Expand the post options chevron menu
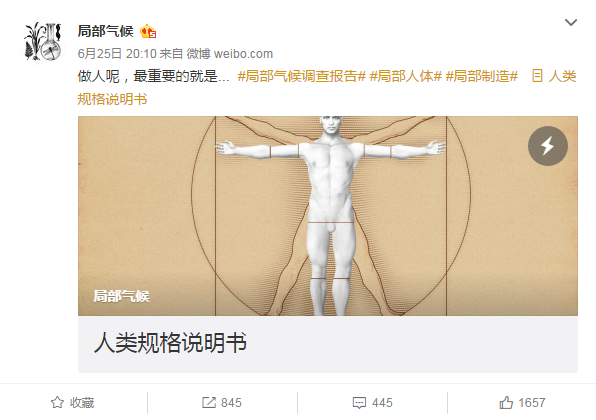Screen dimensions: 596x420 click(x=571, y=22)
